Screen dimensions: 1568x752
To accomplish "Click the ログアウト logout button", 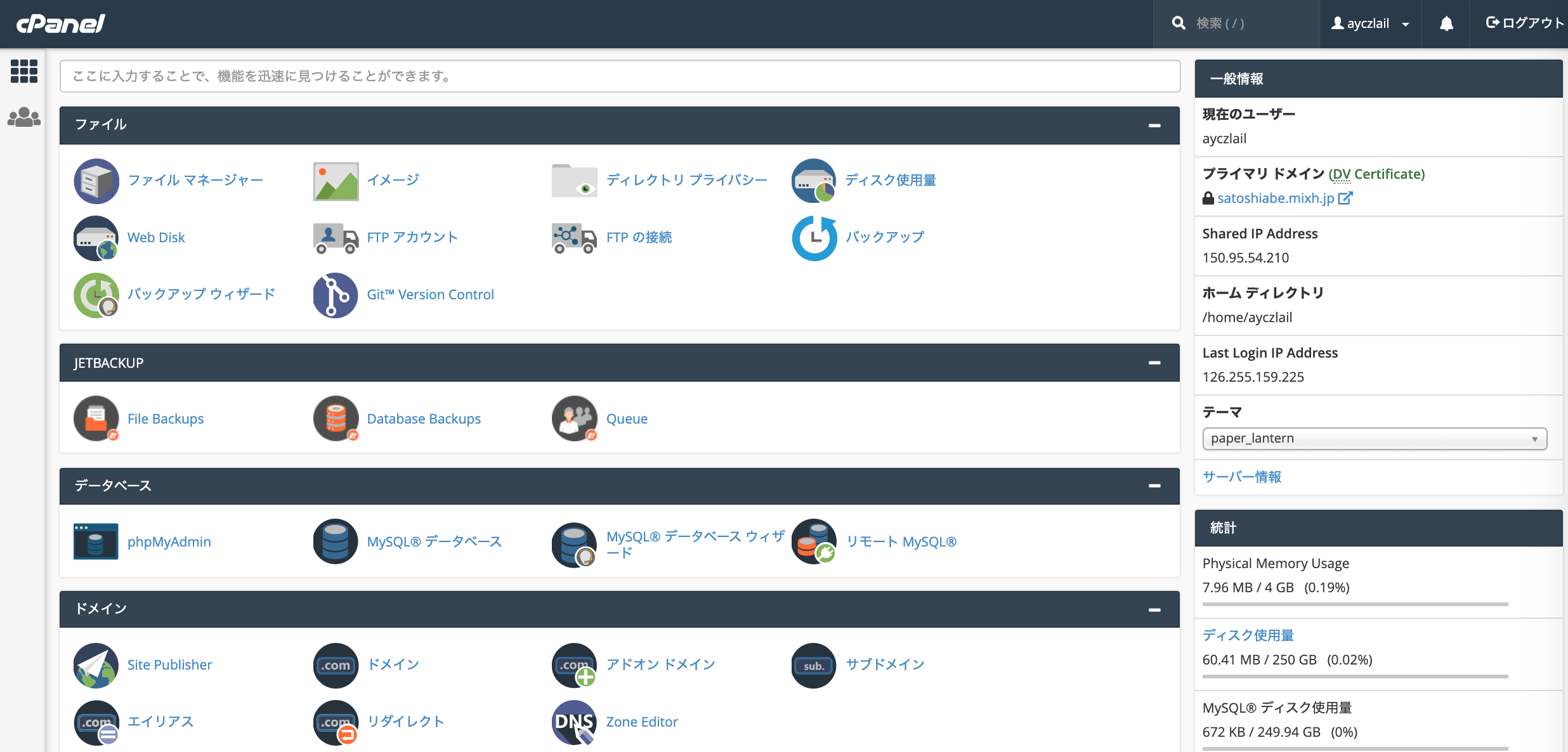I will pos(1525,23).
